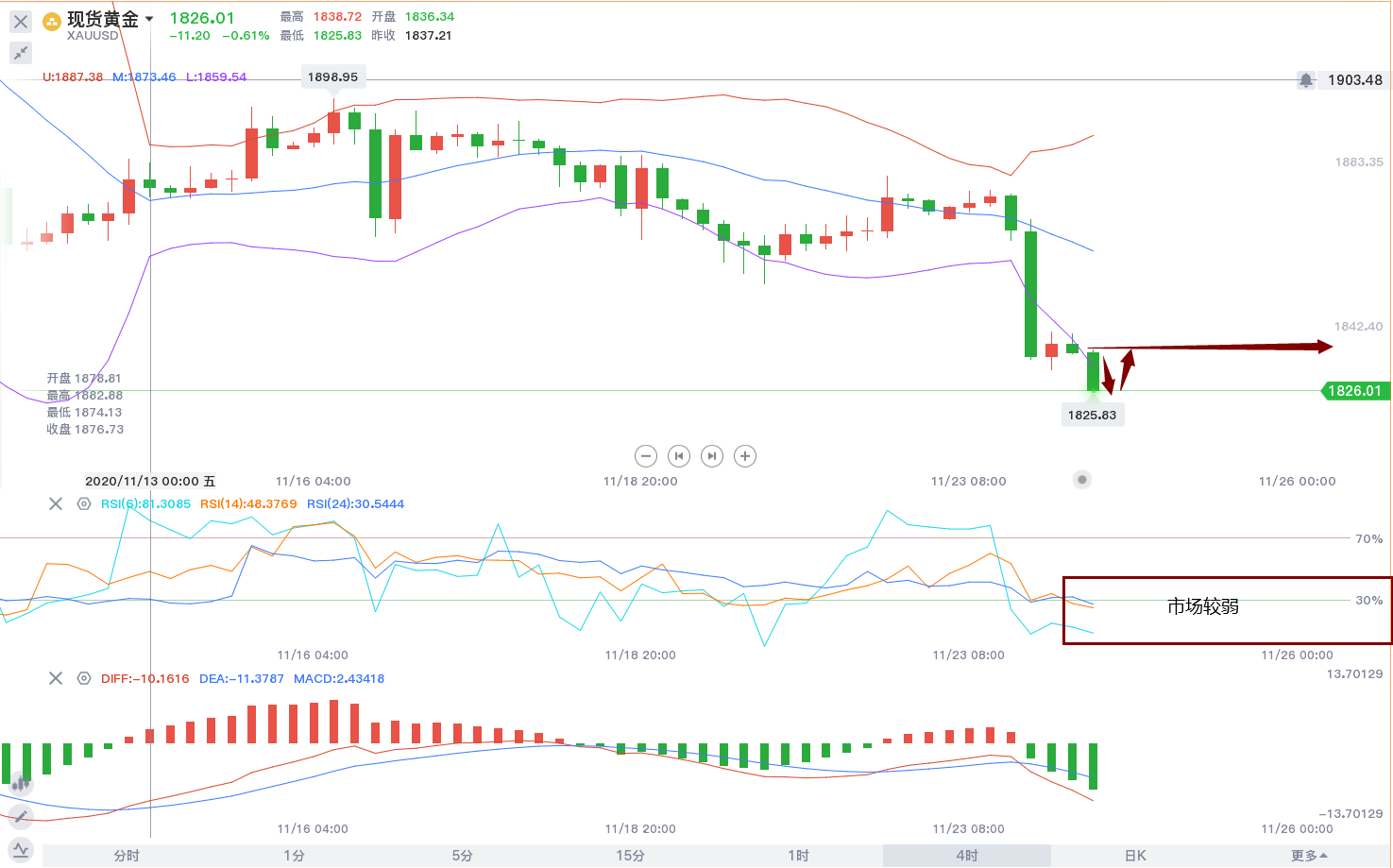The image size is (1393, 868).
Task: Open RSI indicator settings gear
Action: click(84, 504)
